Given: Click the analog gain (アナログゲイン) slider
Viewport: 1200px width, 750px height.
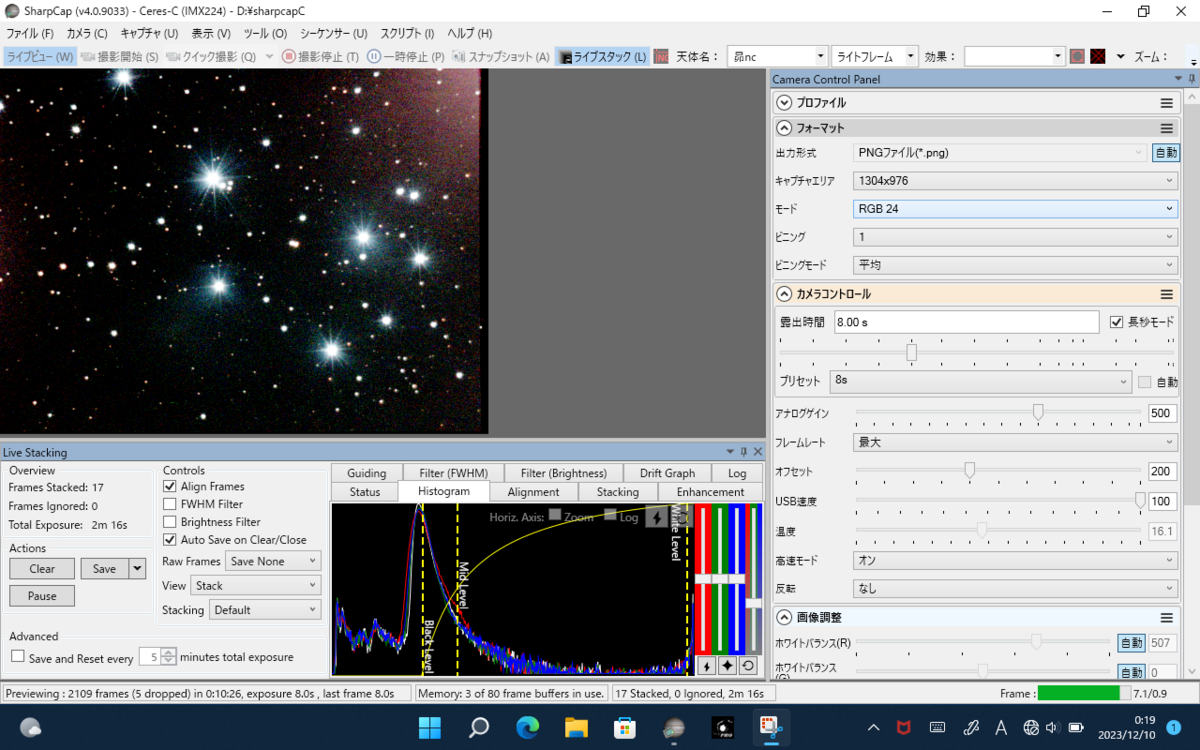Looking at the screenshot, I should tap(1038, 413).
